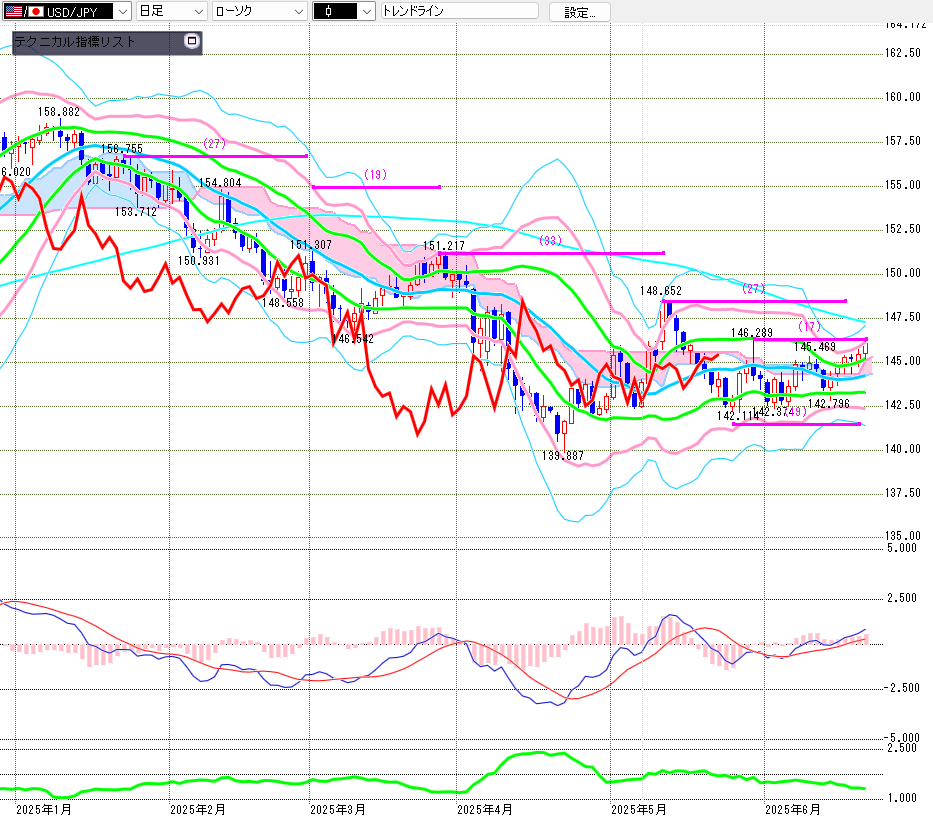Select the (17) trendline label
This screenshot has width=933, height=820.
809,326
